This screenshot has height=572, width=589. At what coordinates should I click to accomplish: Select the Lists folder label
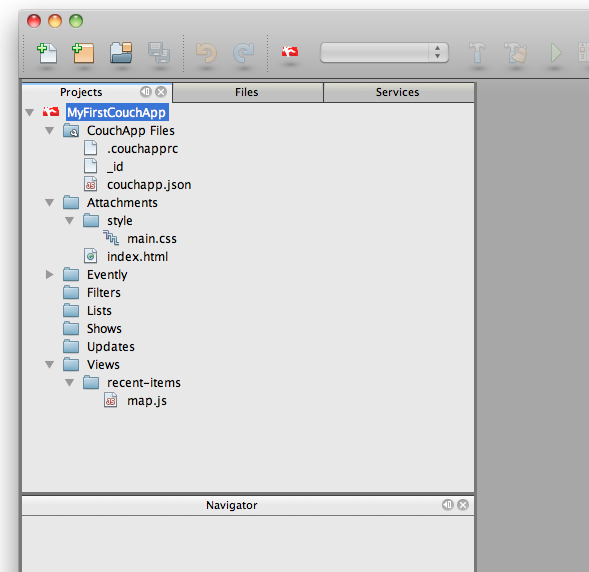click(x=99, y=311)
